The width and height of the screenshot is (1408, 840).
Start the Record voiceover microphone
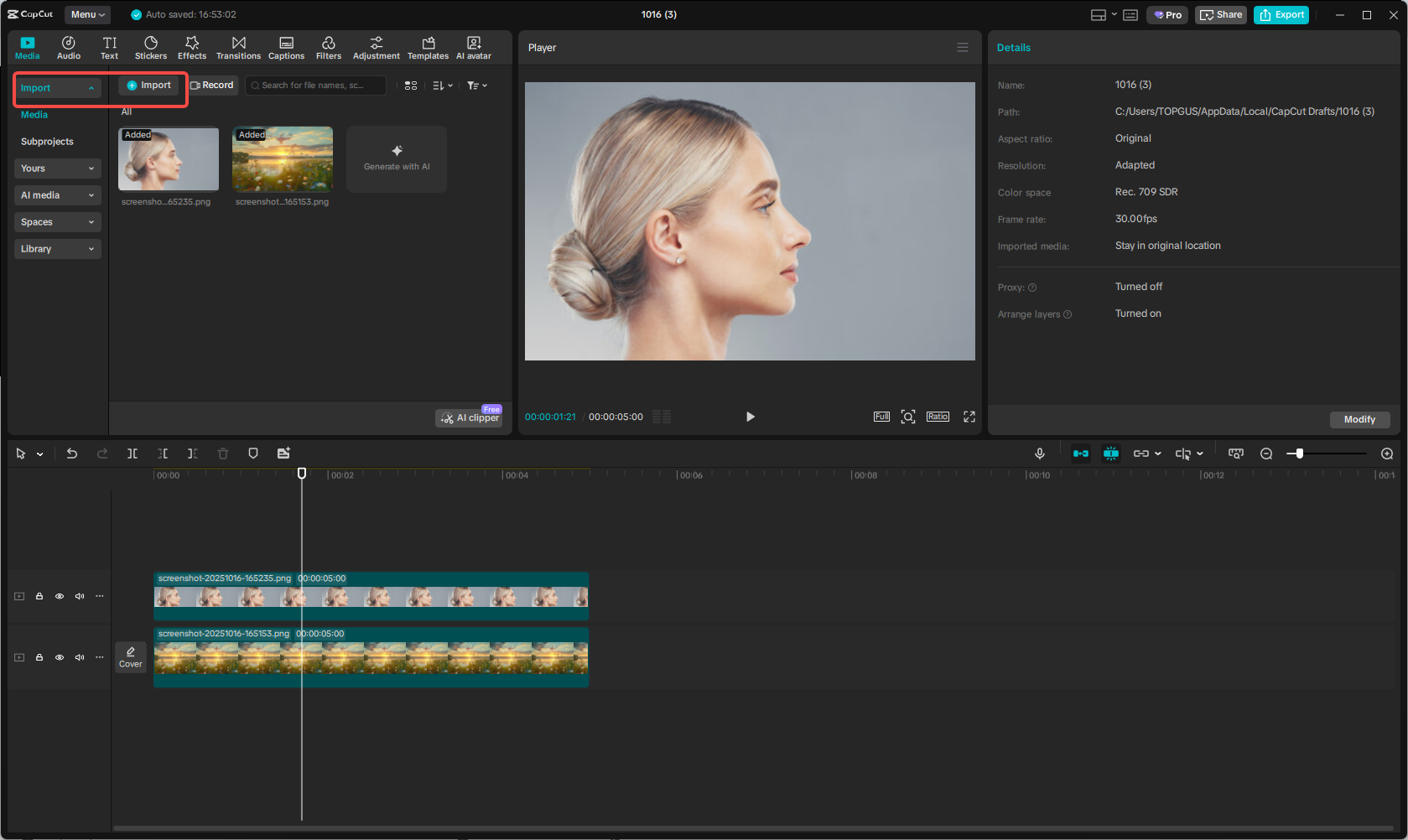[1040, 453]
